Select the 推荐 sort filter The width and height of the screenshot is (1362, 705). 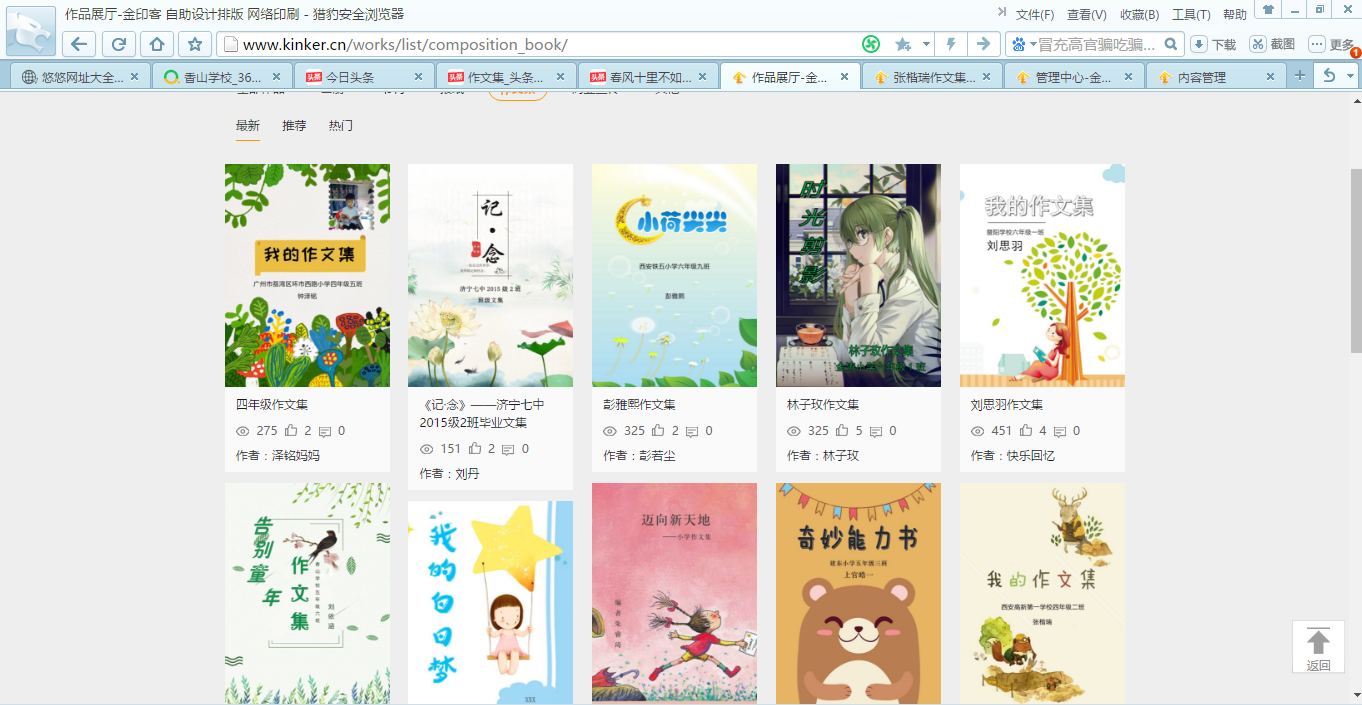pos(294,126)
